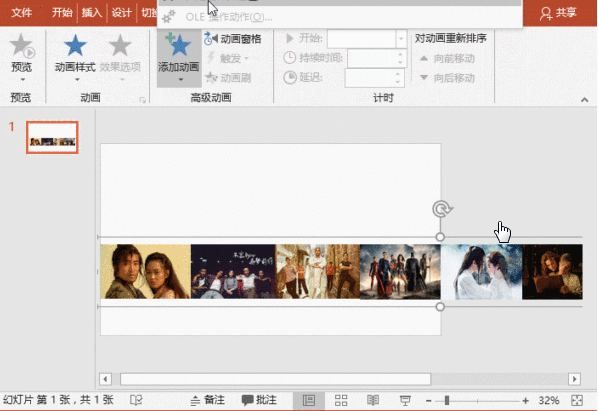Click the spell check status icon
Viewport: 598px width, 411px height.
[x=136, y=400]
